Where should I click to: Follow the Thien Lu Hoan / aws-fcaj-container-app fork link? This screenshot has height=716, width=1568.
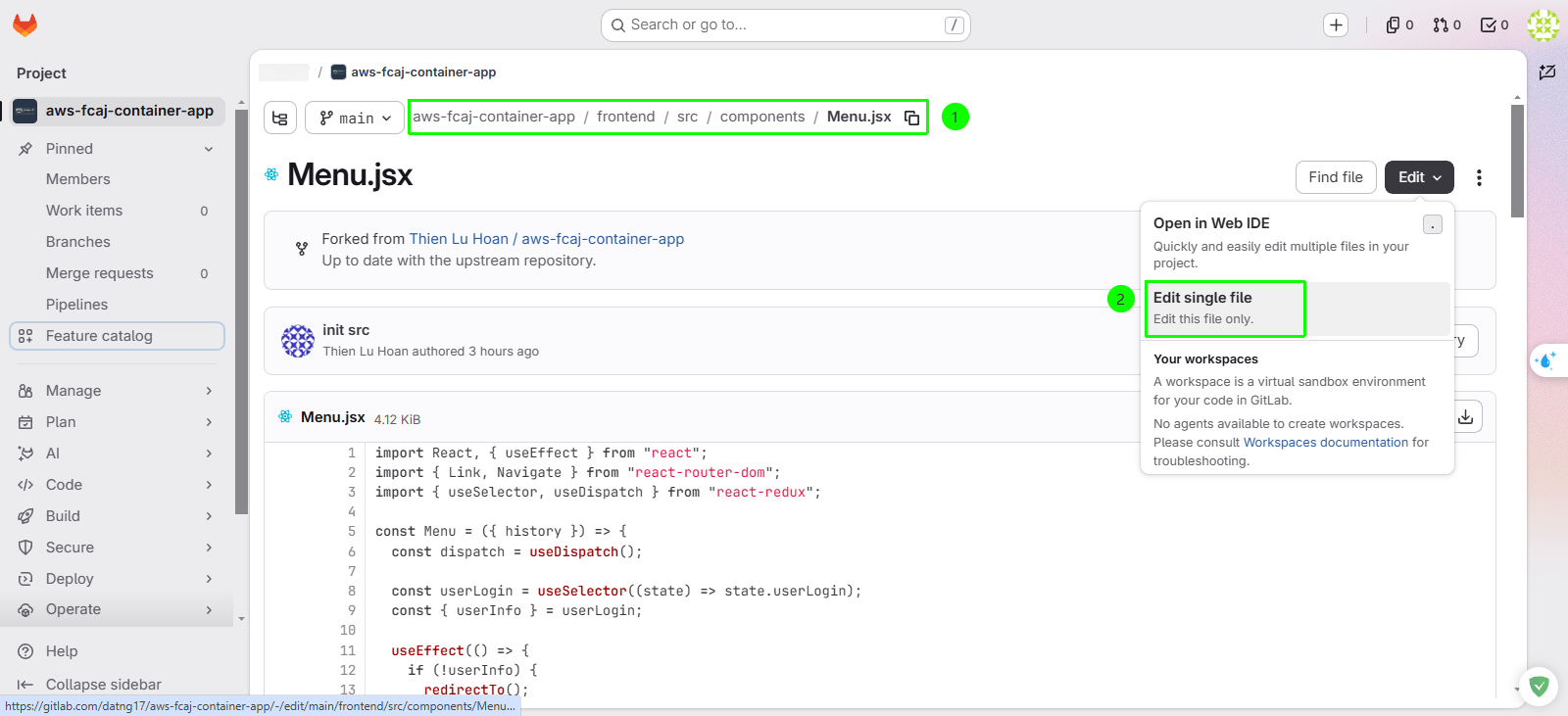click(x=547, y=239)
